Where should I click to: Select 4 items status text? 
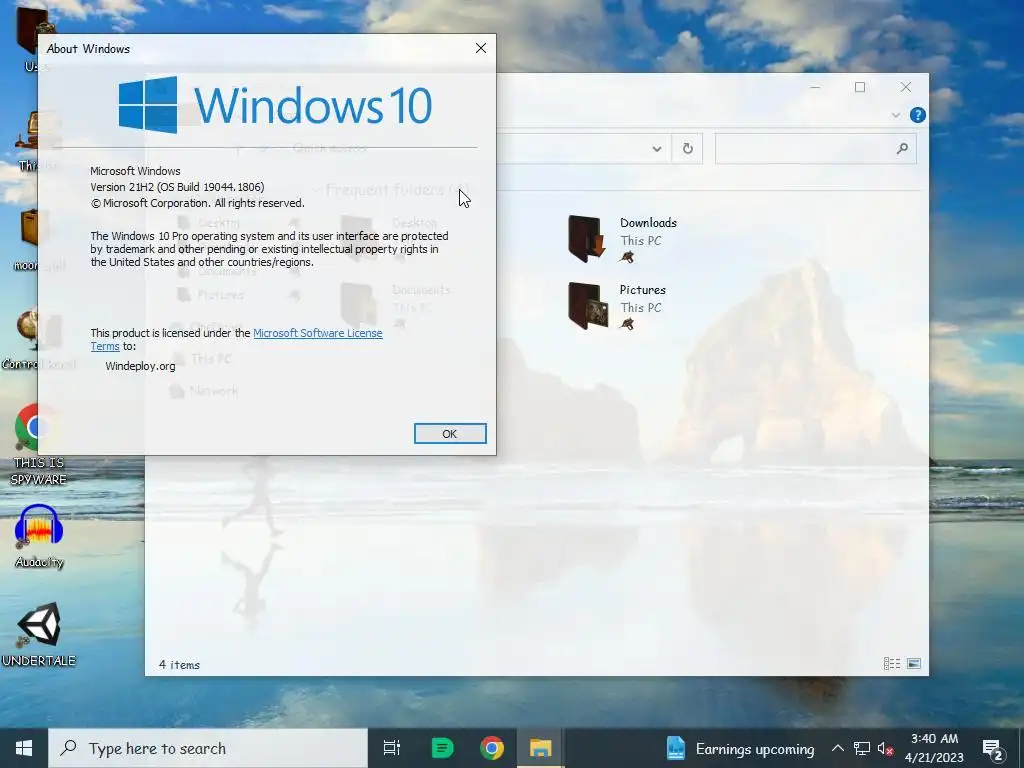click(180, 665)
